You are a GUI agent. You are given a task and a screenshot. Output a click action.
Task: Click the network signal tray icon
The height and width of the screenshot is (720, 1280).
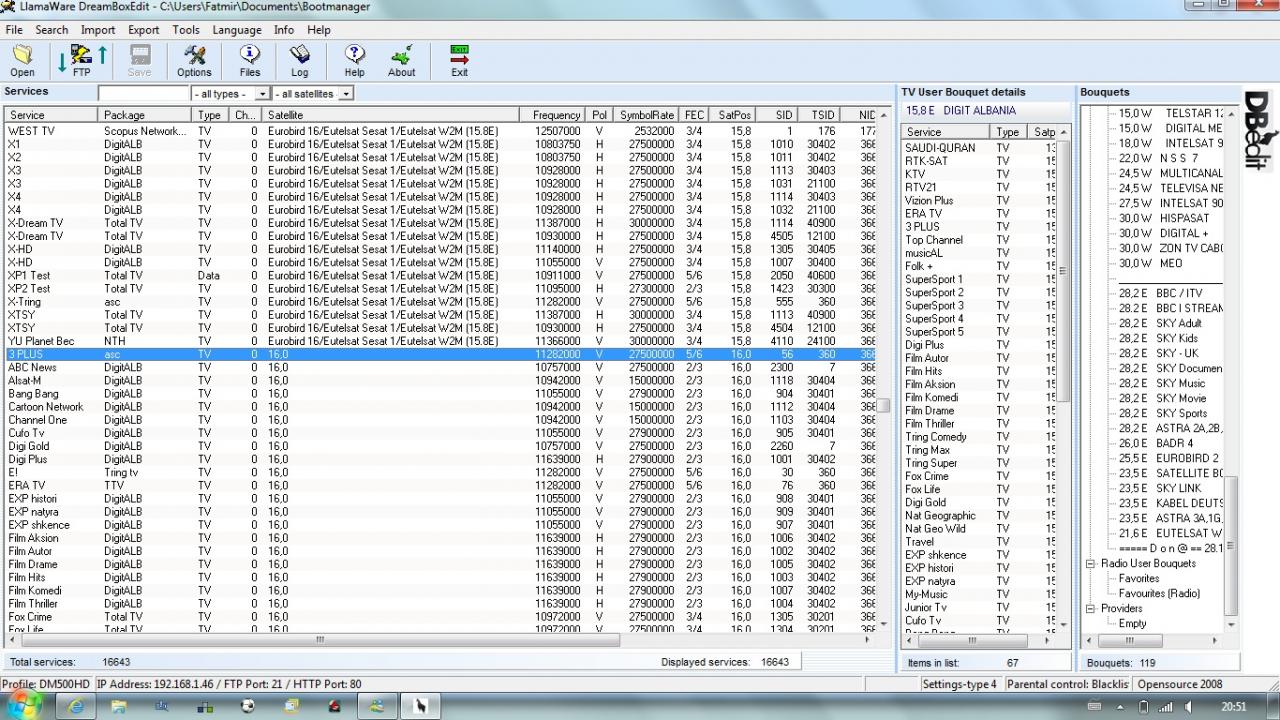(1167, 707)
